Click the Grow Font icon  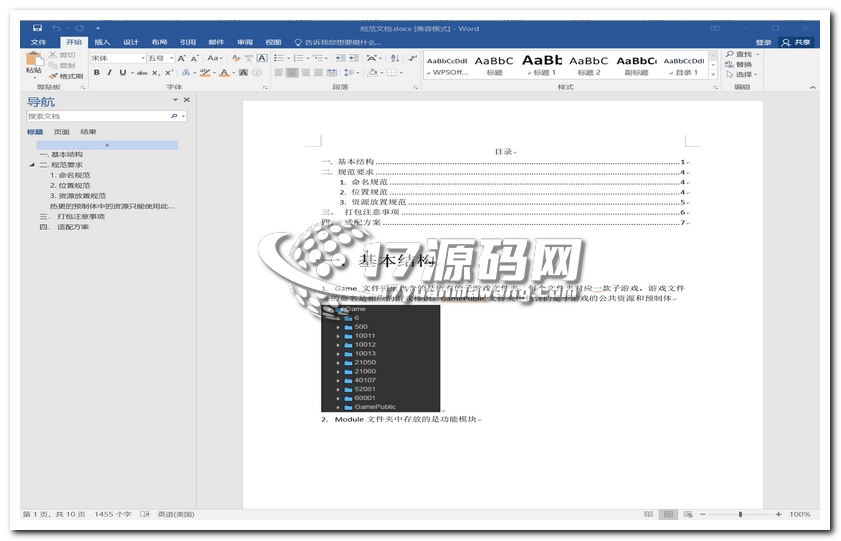182,58
